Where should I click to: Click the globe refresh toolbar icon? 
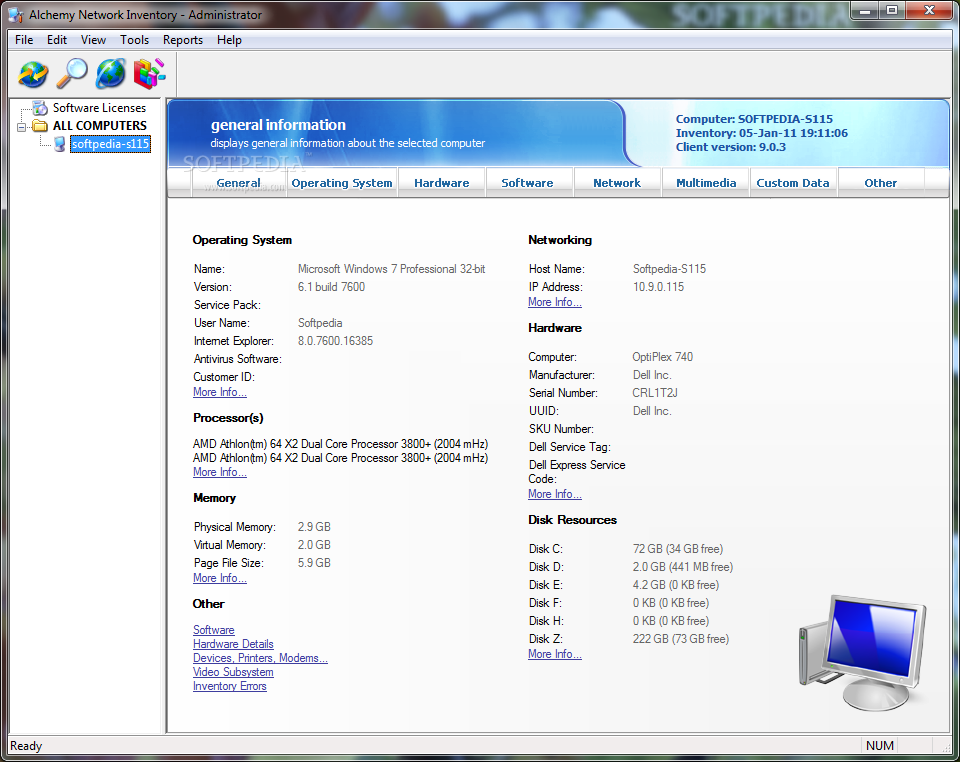pyautogui.click(x=33, y=74)
